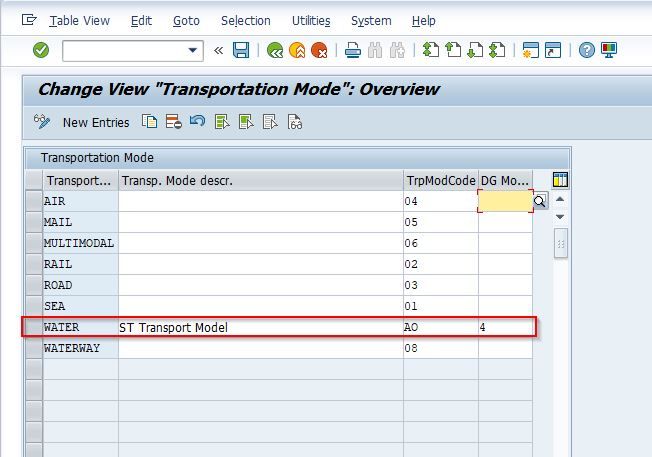
Task: Click the Delete row icon
Action: [173, 122]
